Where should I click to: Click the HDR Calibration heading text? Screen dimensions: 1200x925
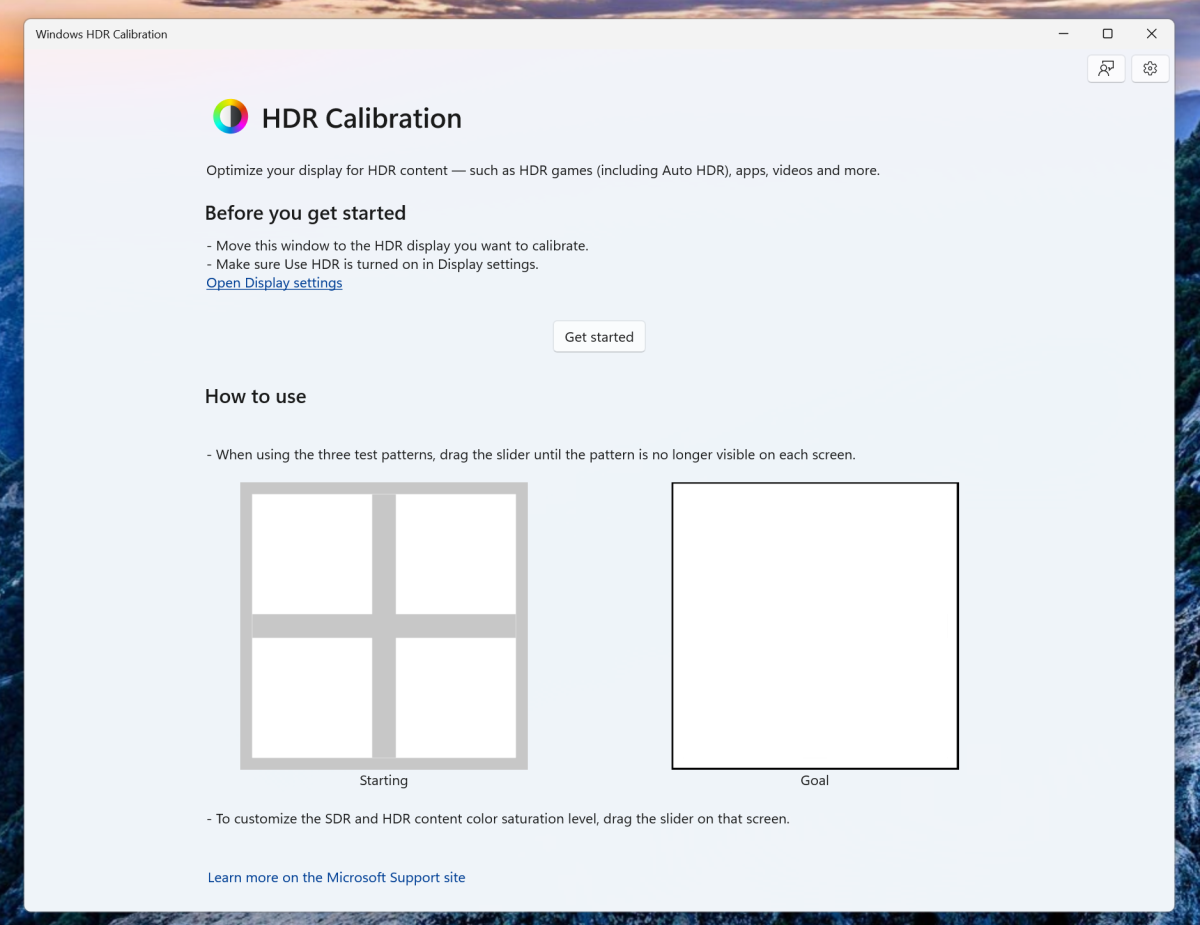(362, 118)
